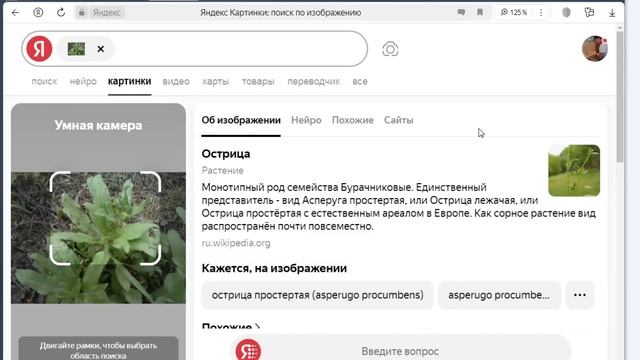Open the ru.wikipedia.org source link
The image size is (640, 360).
[236, 243]
